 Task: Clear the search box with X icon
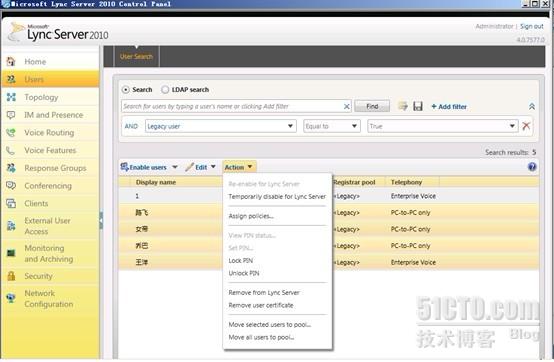[x=347, y=106]
